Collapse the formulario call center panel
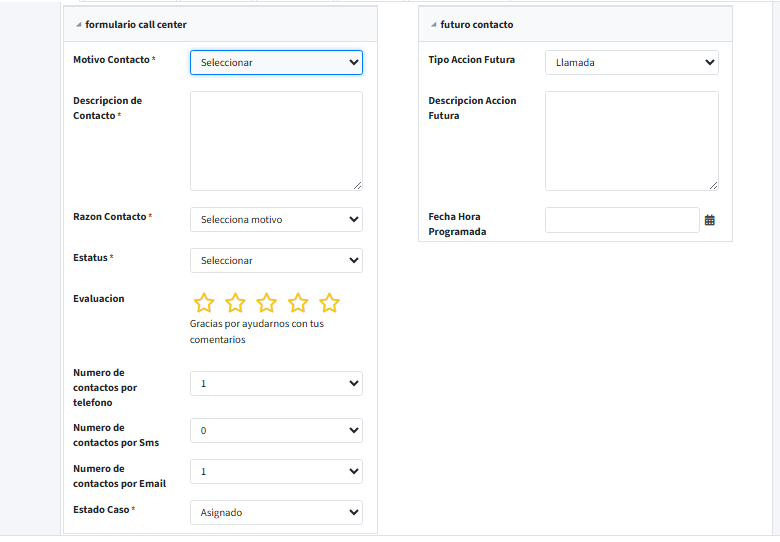This screenshot has width=780, height=542. 79,25
